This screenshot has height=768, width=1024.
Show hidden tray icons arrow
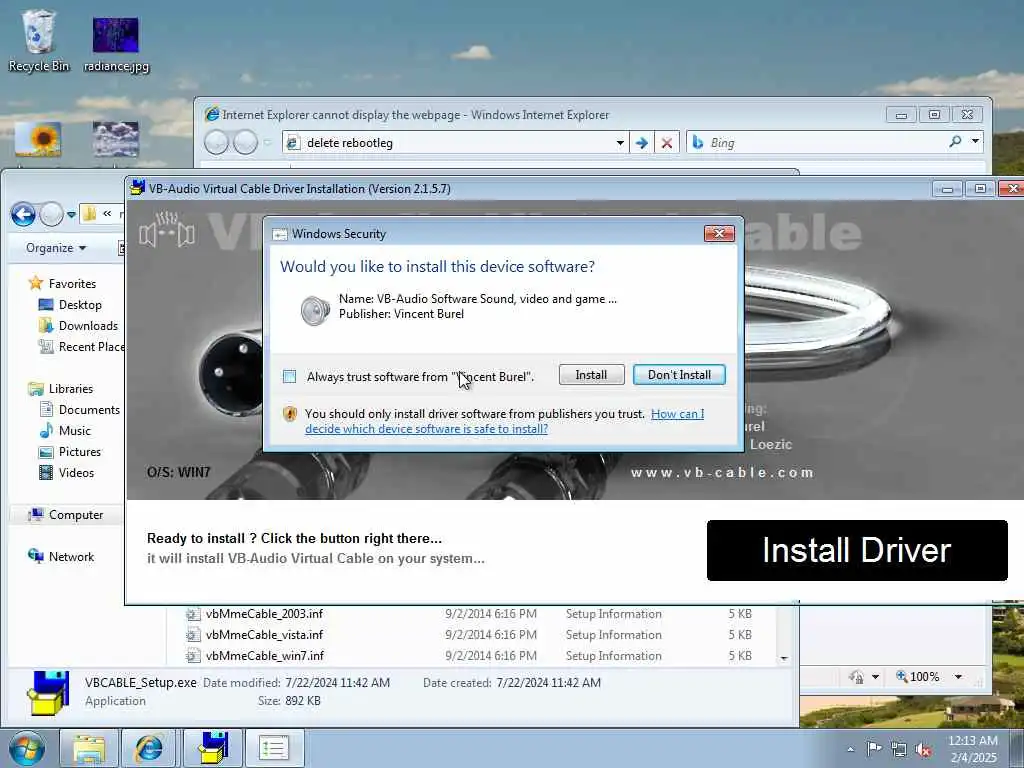coord(850,749)
